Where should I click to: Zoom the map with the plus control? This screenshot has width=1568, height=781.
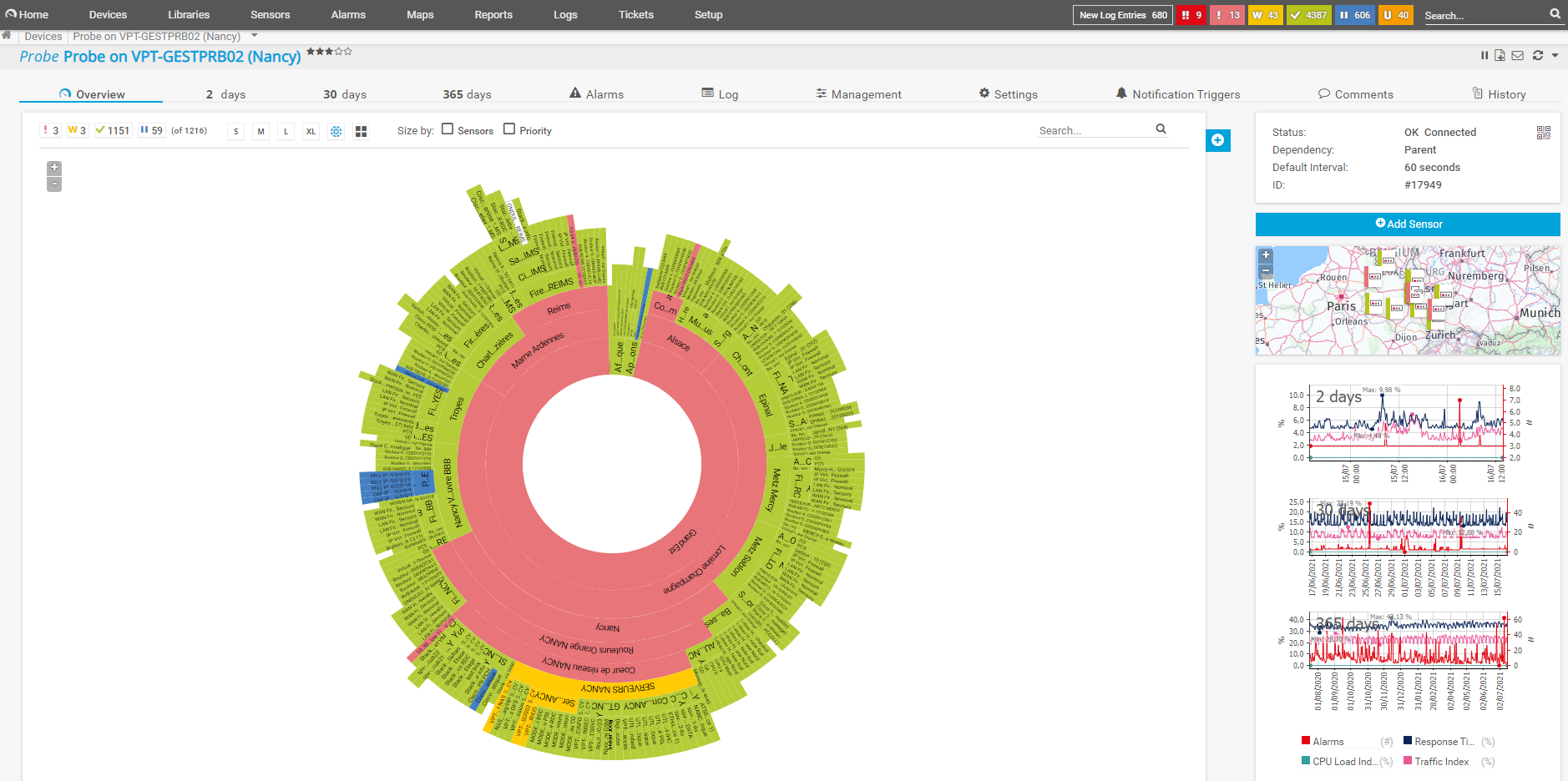tap(1266, 254)
